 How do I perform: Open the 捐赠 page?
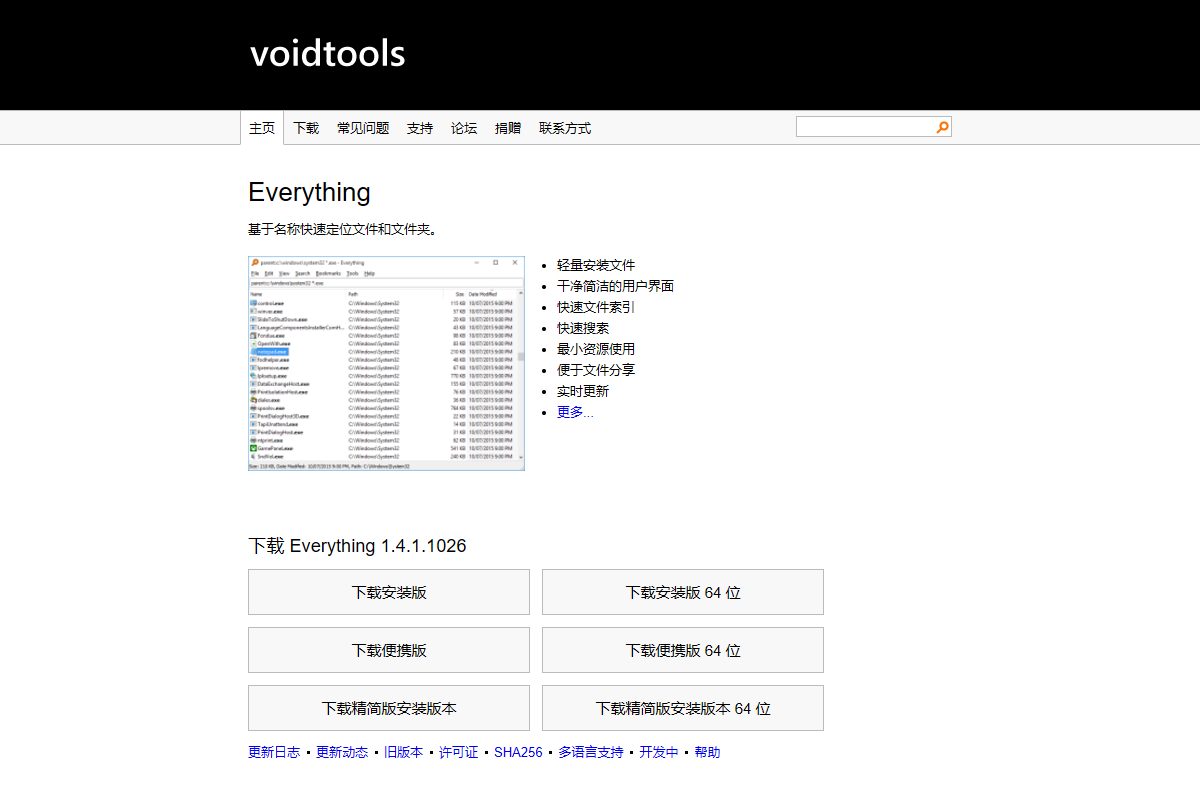click(x=508, y=127)
